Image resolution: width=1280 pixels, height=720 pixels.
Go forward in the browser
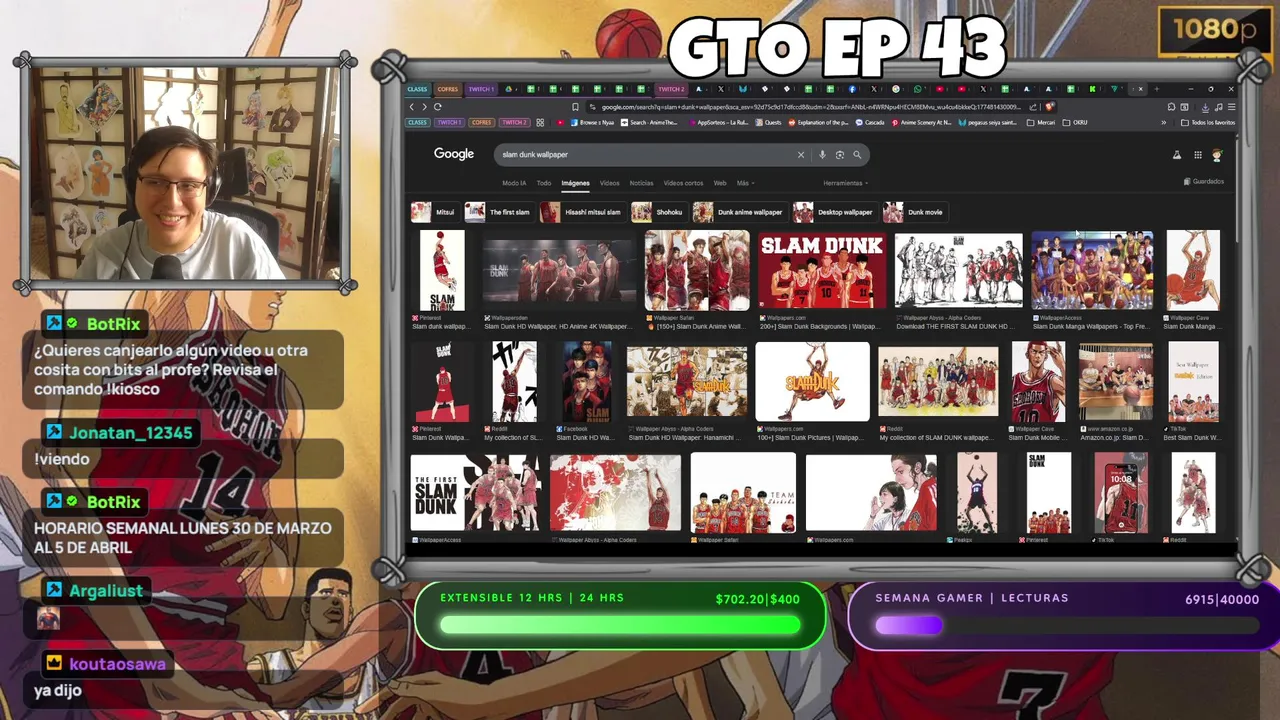coord(424,107)
